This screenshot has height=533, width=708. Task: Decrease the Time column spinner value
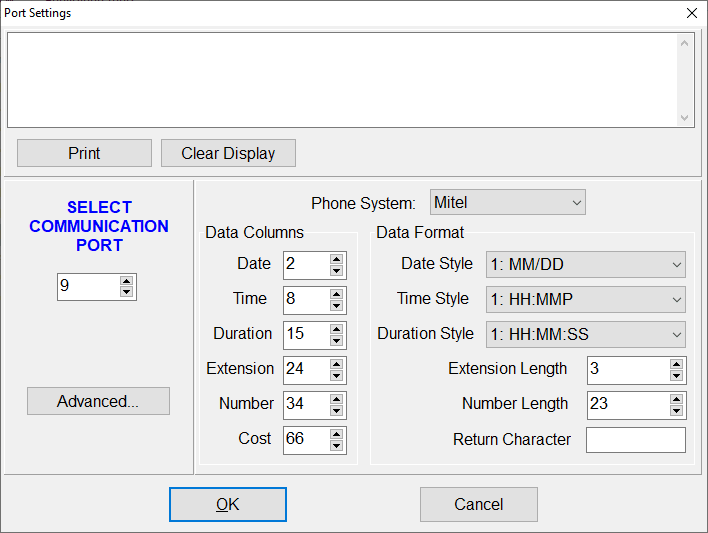pos(337,305)
